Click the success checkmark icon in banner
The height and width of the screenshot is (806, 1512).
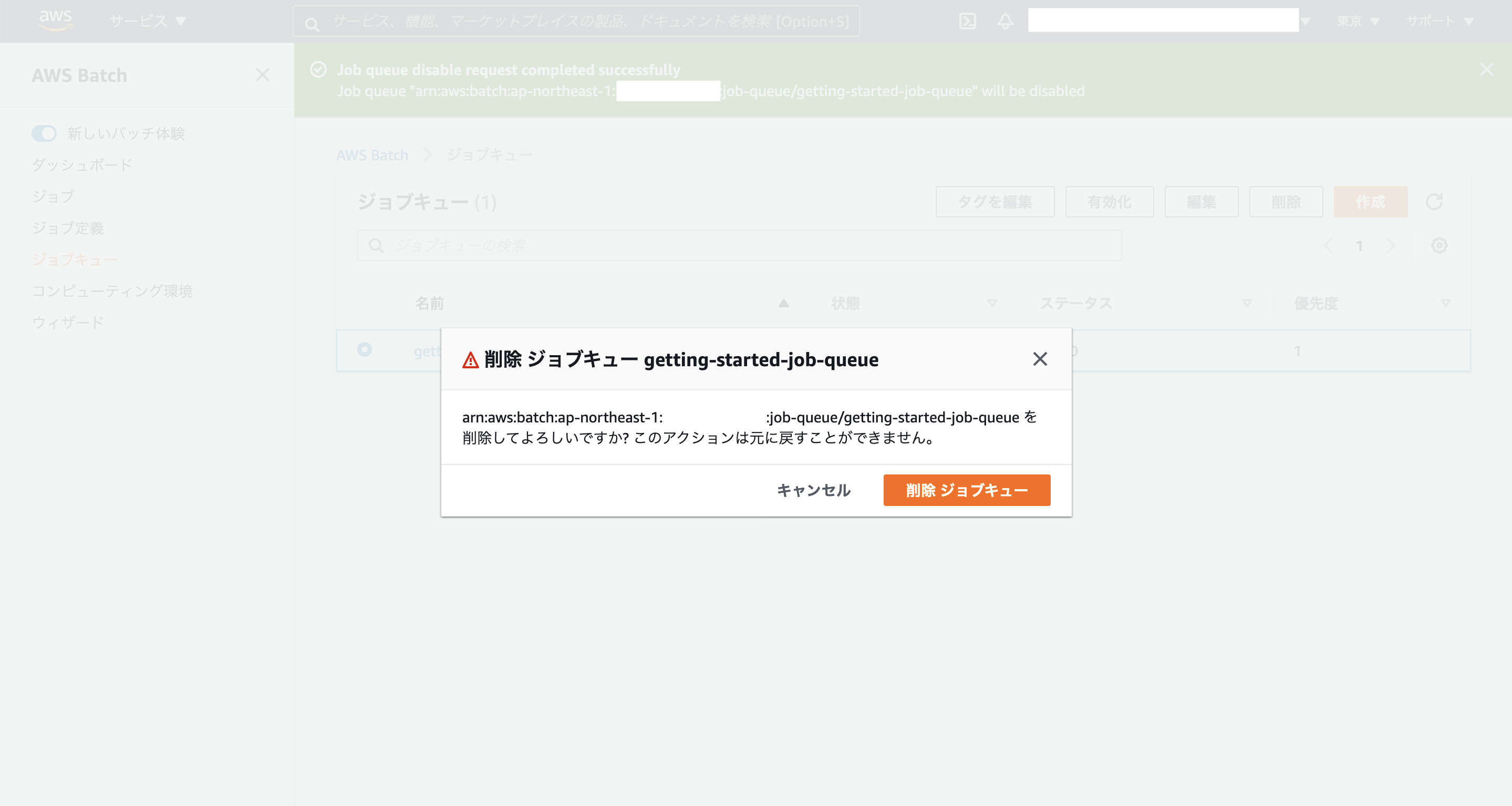click(318, 70)
